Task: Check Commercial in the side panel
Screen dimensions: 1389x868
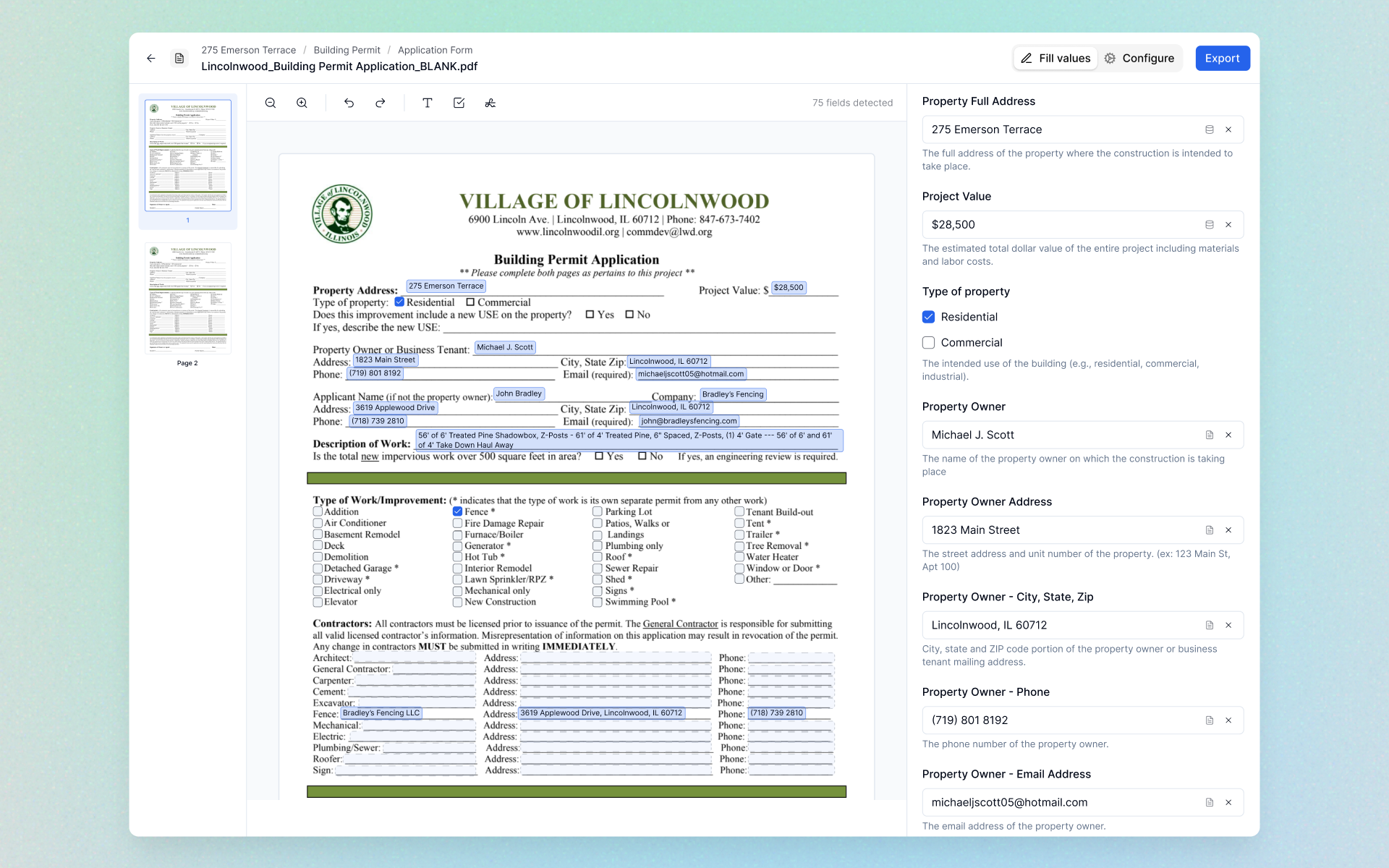Action: tap(928, 343)
